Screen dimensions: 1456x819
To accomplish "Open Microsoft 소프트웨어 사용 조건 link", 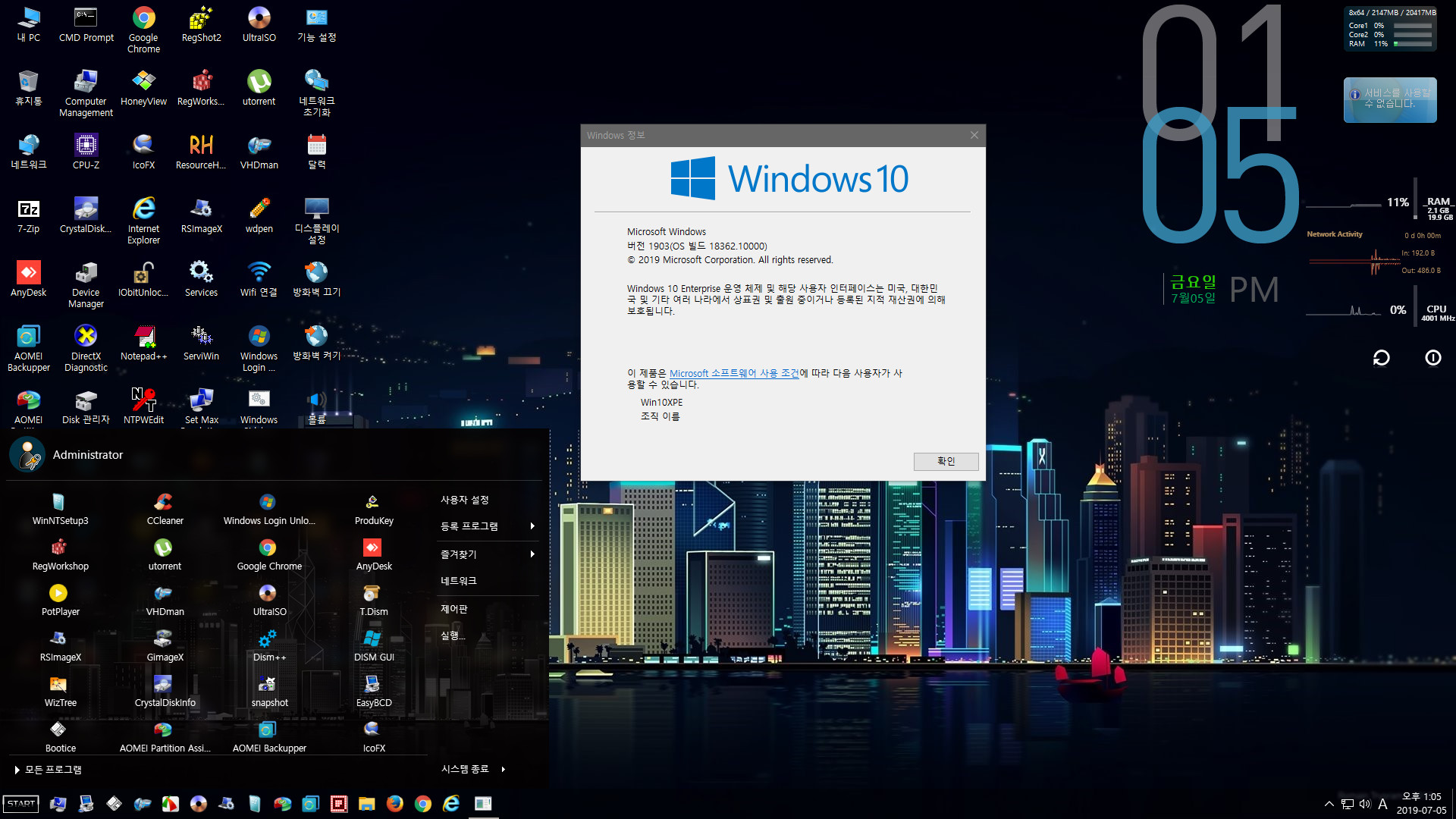I will click(734, 373).
